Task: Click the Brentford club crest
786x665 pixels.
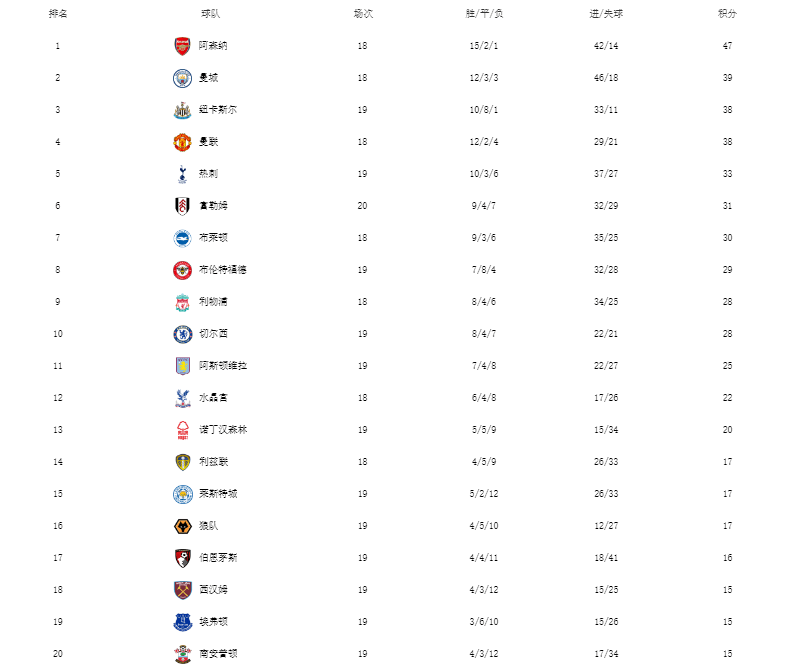Action: 182,270
